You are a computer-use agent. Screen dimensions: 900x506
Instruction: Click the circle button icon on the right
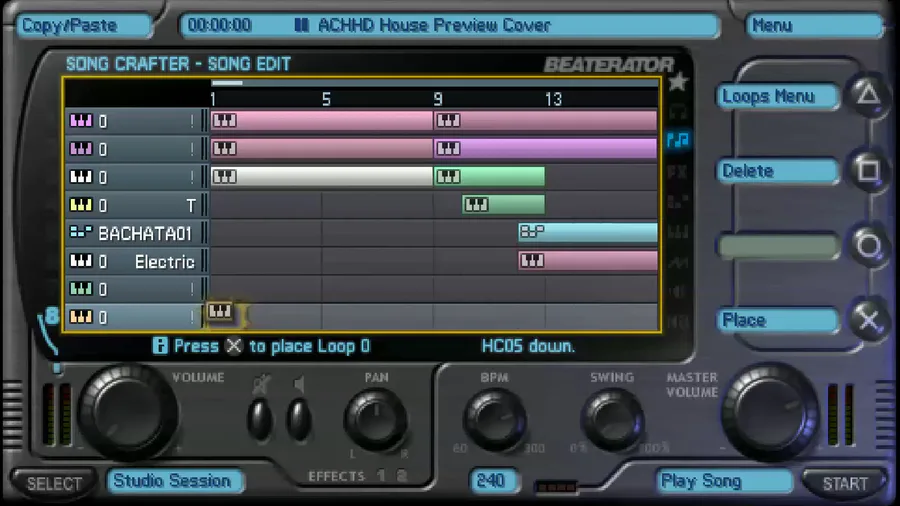click(868, 246)
